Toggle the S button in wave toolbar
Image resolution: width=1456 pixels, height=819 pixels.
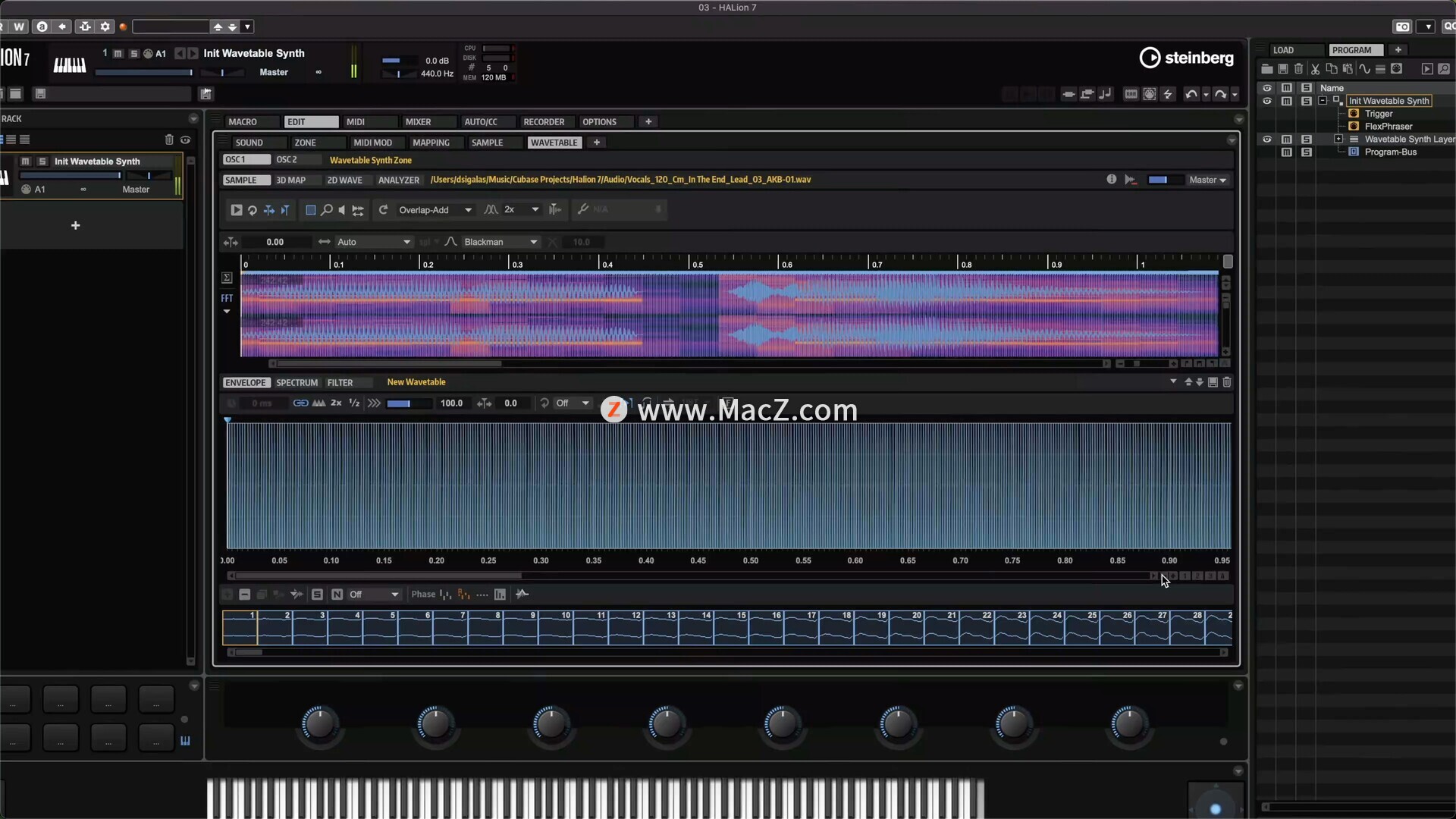(317, 595)
